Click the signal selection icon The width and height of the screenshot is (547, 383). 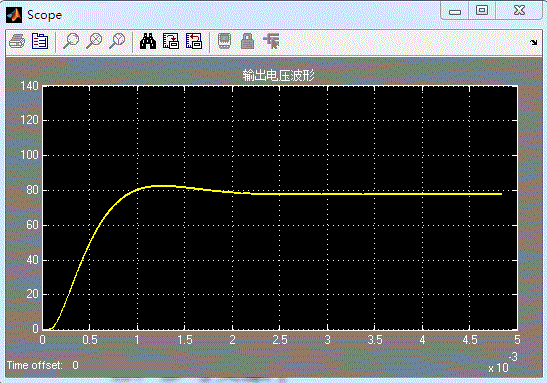(x=271, y=41)
